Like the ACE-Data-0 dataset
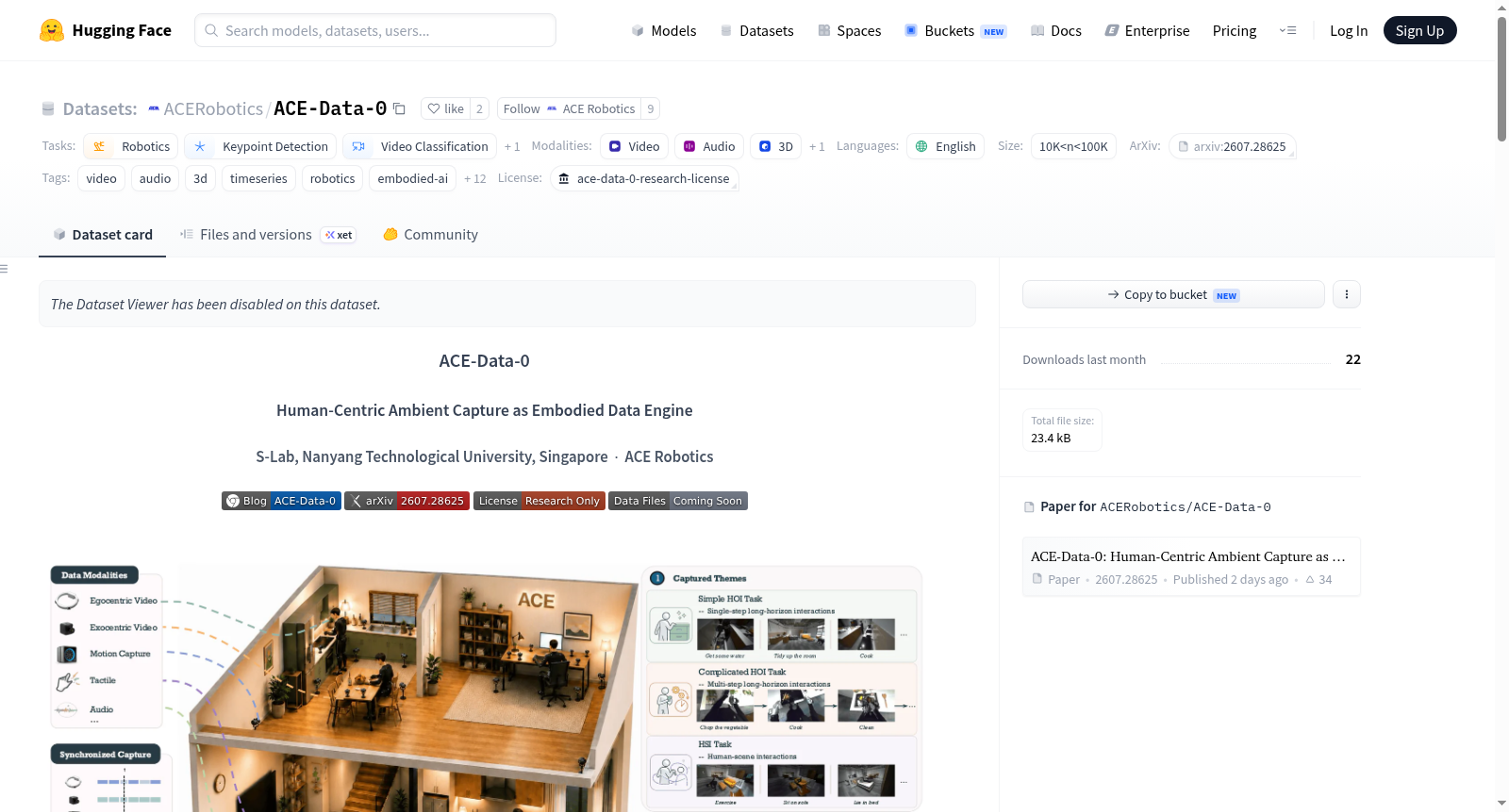The width and height of the screenshot is (1509, 812). pyautogui.click(x=445, y=108)
